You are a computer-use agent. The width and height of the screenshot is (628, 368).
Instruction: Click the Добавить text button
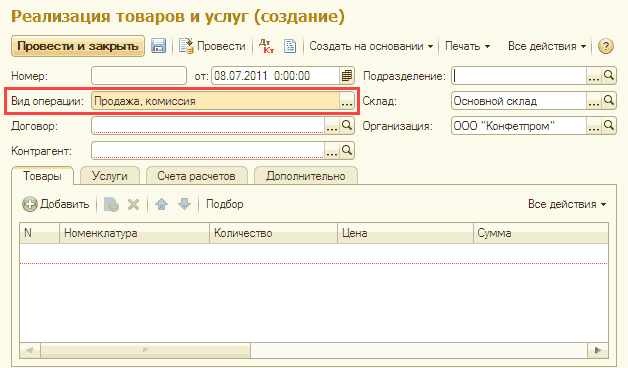pyautogui.click(x=64, y=204)
